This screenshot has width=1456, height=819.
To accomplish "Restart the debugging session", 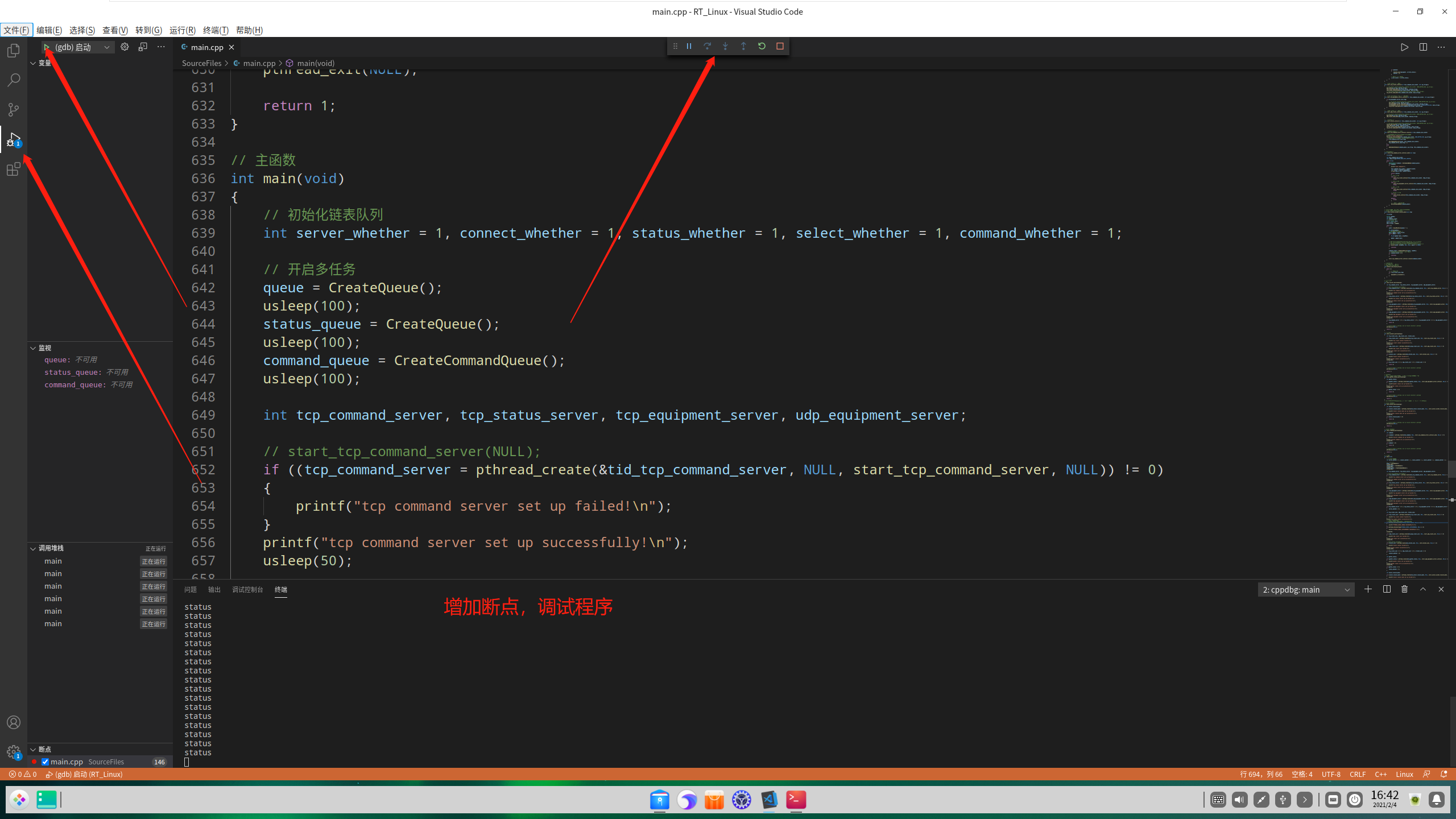I will point(762,46).
